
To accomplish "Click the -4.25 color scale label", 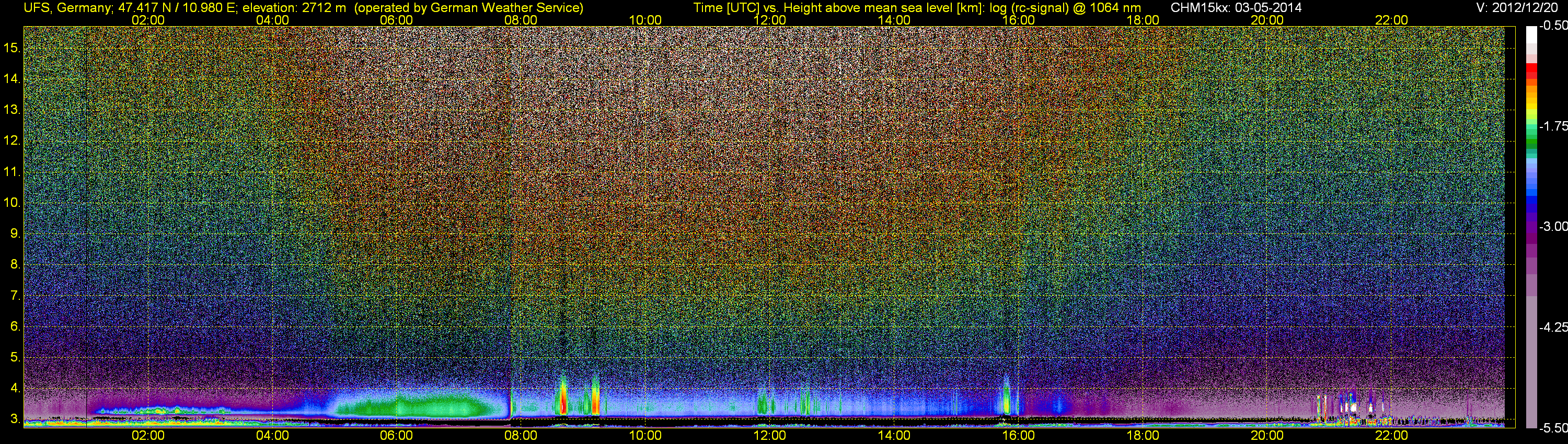I will (1553, 327).
